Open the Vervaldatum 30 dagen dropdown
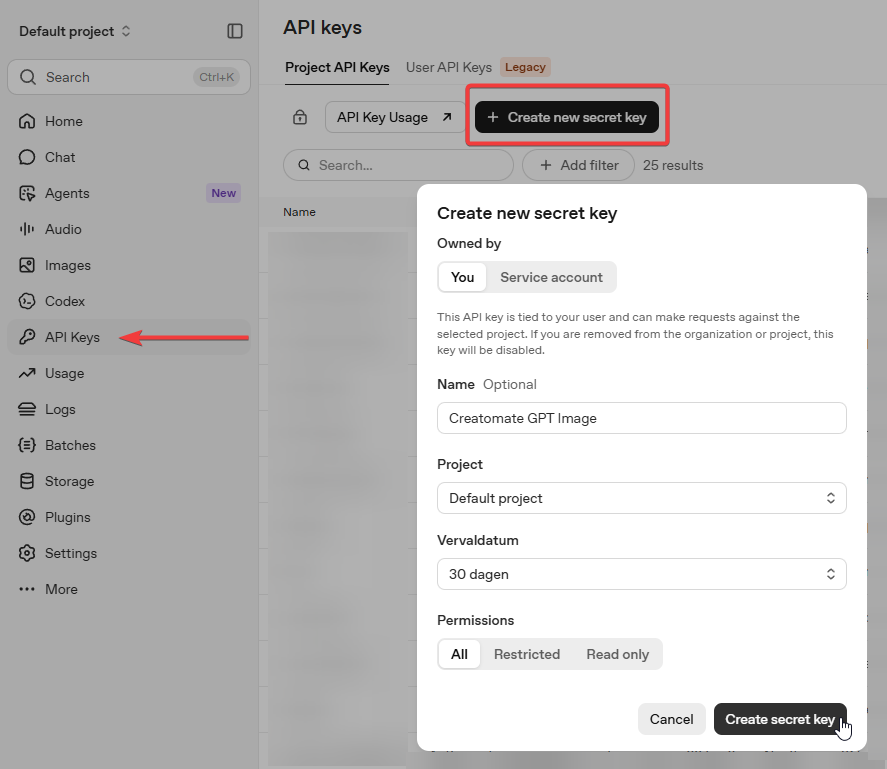887x769 pixels. pos(641,574)
